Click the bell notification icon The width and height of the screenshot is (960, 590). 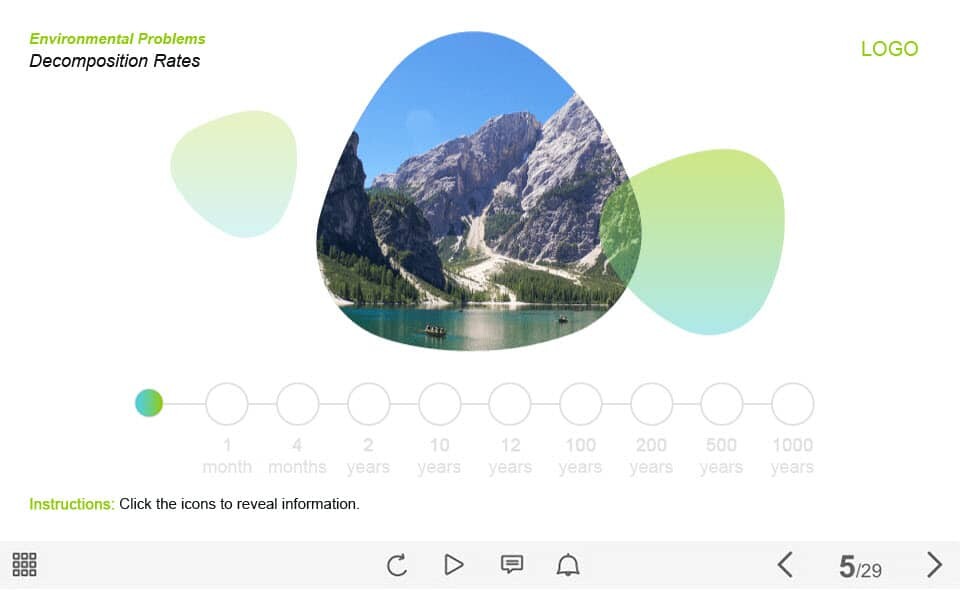[568, 564]
